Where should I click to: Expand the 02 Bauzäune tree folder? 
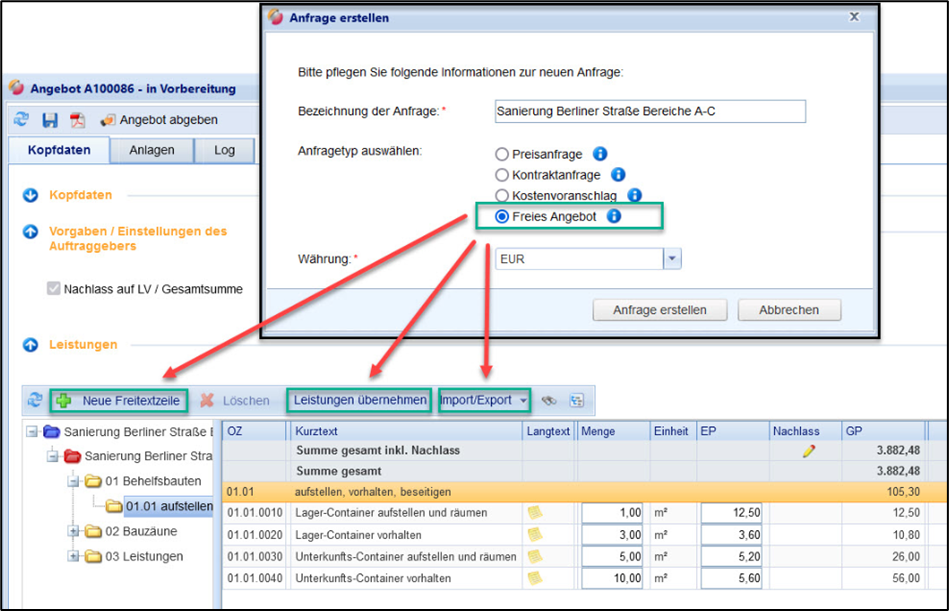point(73,531)
